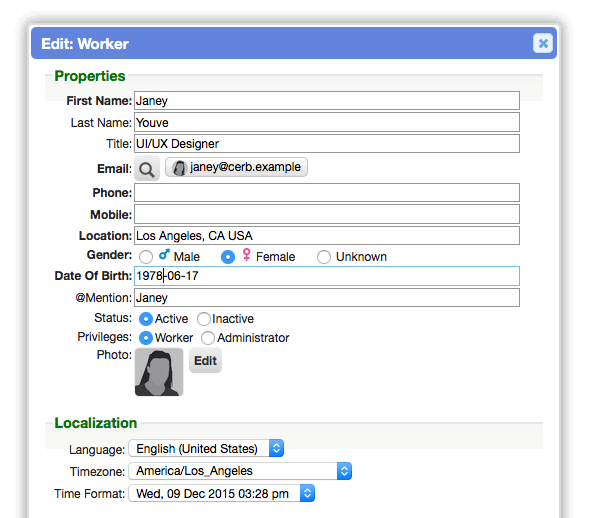Focus the Location field
This screenshot has width=590, height=518.
[327, 236]
